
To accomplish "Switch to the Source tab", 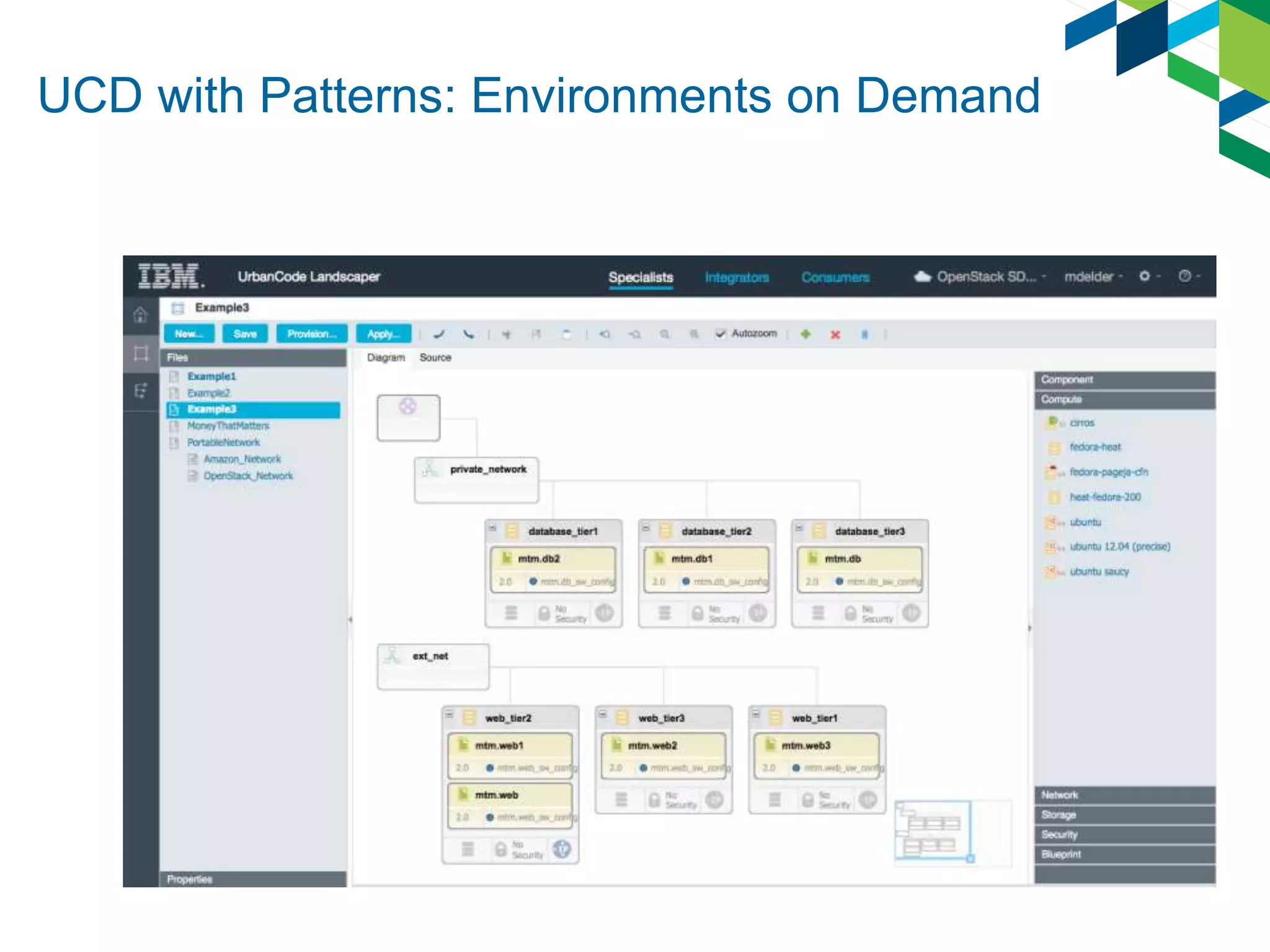I will pyautogui.click(x=435, y=358).
